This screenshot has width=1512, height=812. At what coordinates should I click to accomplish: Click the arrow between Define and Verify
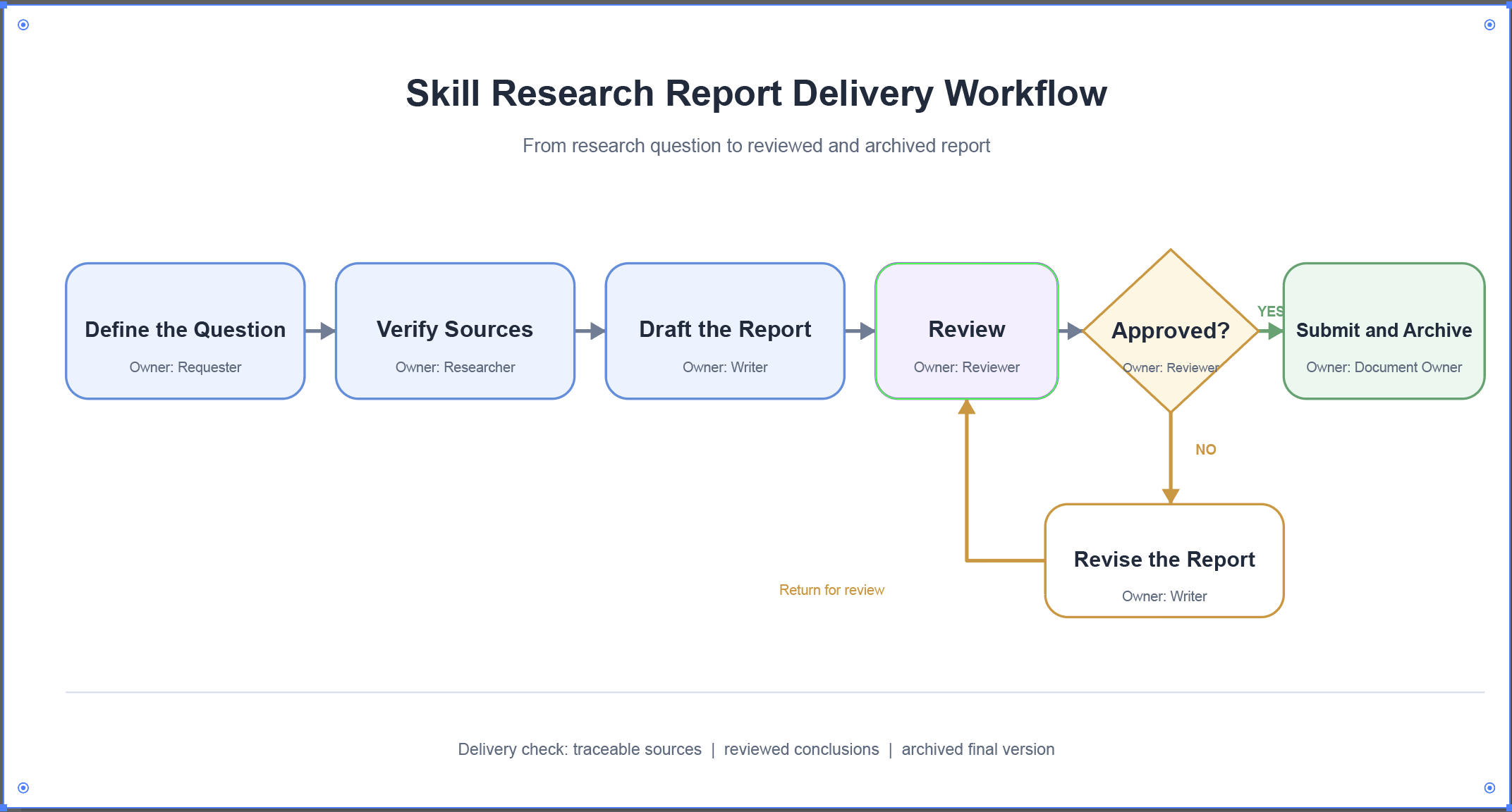click(320, 331)
